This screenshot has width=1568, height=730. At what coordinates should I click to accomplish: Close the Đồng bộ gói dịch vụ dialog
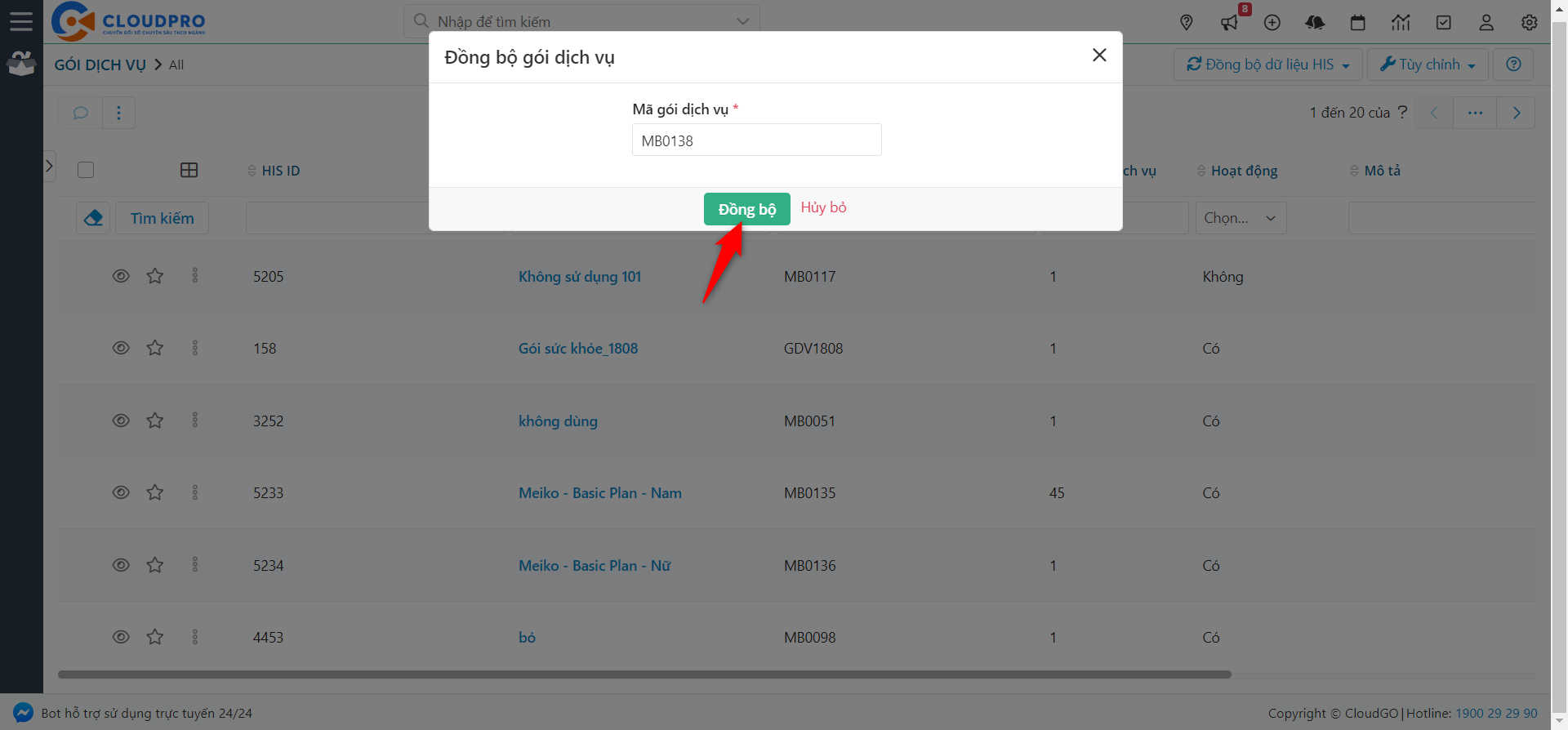pyautogui.click(x=1099, y=55)
